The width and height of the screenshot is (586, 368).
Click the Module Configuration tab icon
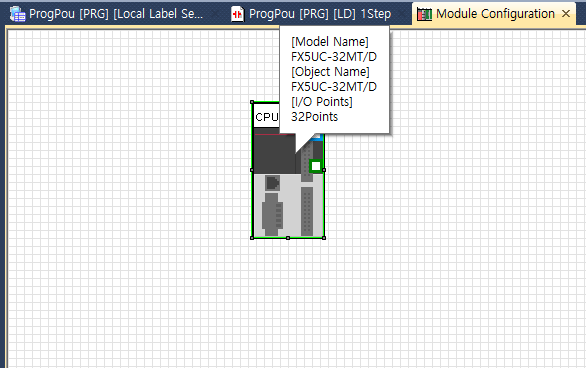(x=424, y=14)
